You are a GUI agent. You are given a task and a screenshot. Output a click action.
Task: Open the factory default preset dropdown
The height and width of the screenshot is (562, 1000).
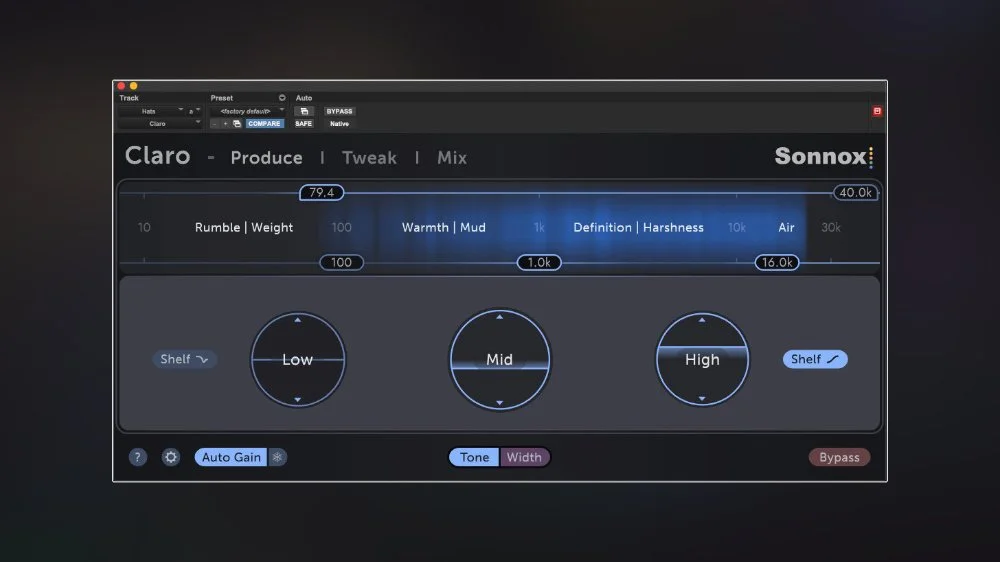tap(247, 111)
